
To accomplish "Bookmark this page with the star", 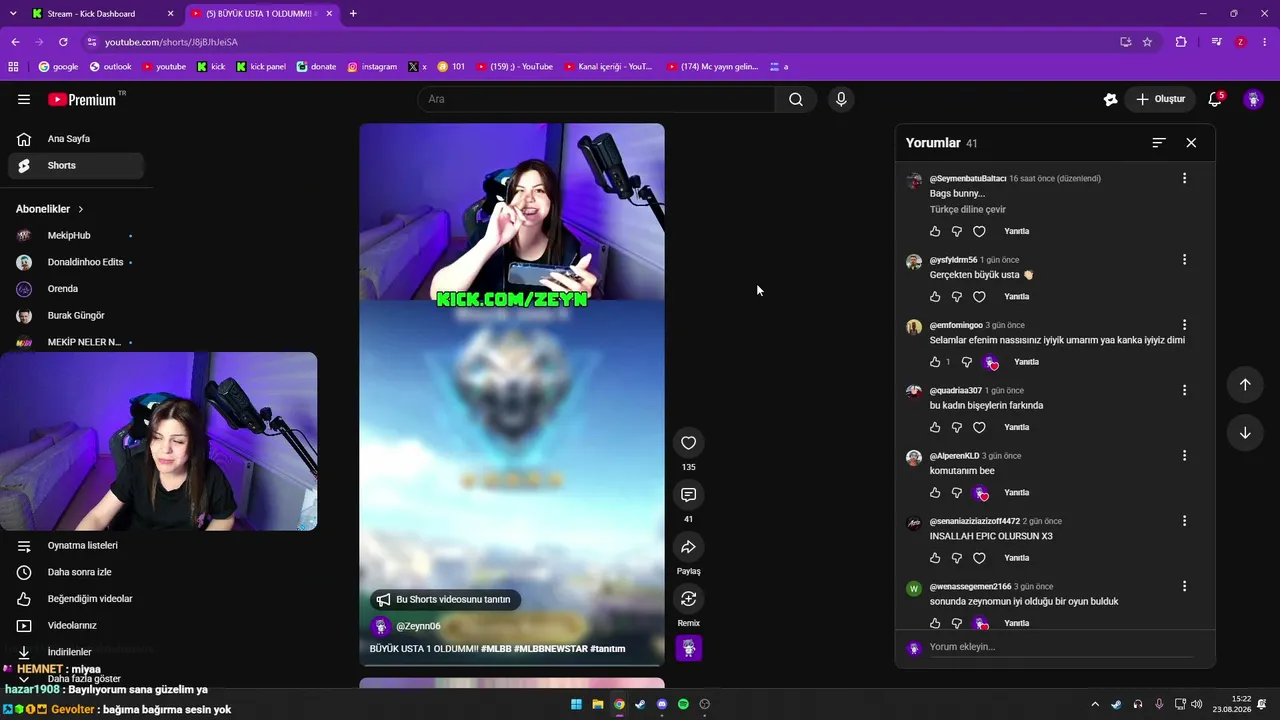I will [x=1147, y=42].
